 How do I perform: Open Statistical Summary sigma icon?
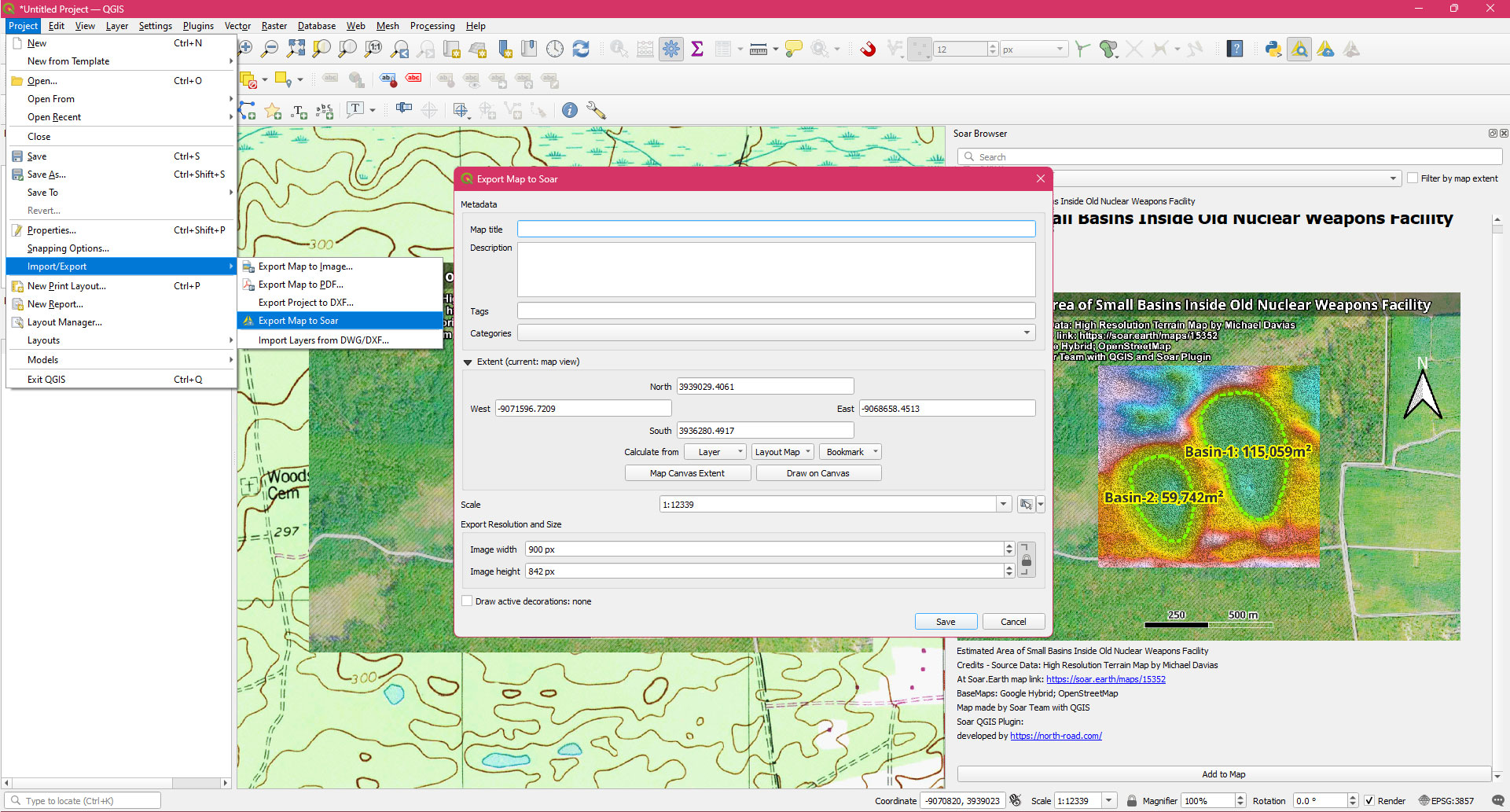pos(696,50)
